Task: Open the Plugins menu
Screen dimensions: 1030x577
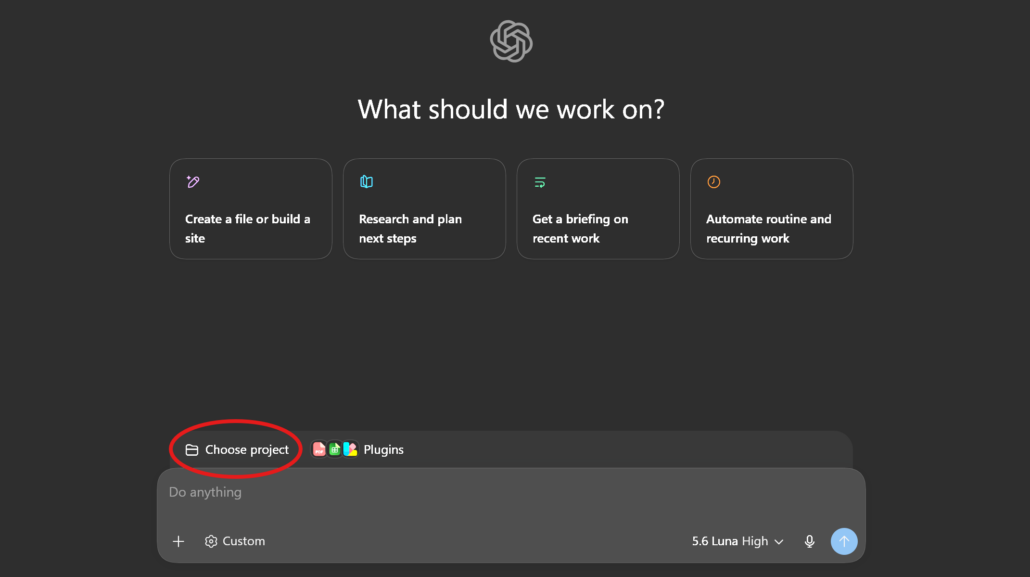Action: [x=358, y=450]
